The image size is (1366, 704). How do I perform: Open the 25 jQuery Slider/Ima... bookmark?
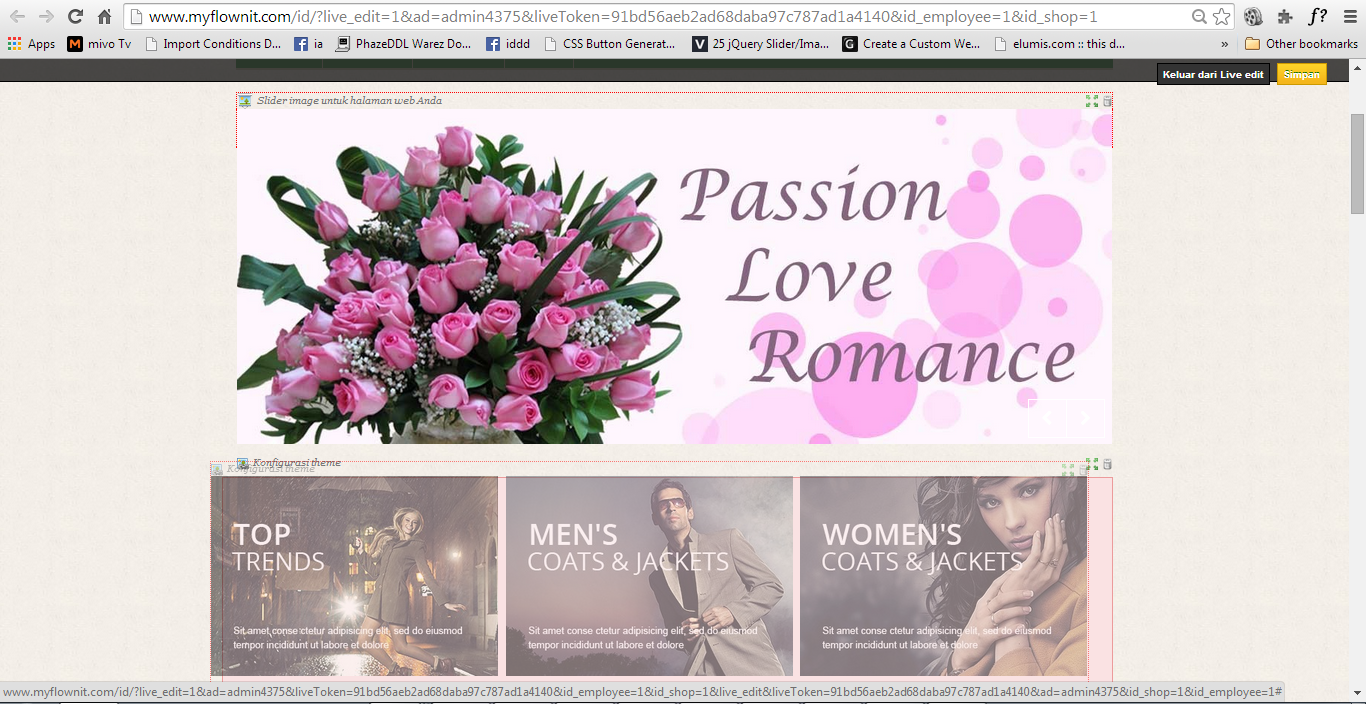(761, 44)
